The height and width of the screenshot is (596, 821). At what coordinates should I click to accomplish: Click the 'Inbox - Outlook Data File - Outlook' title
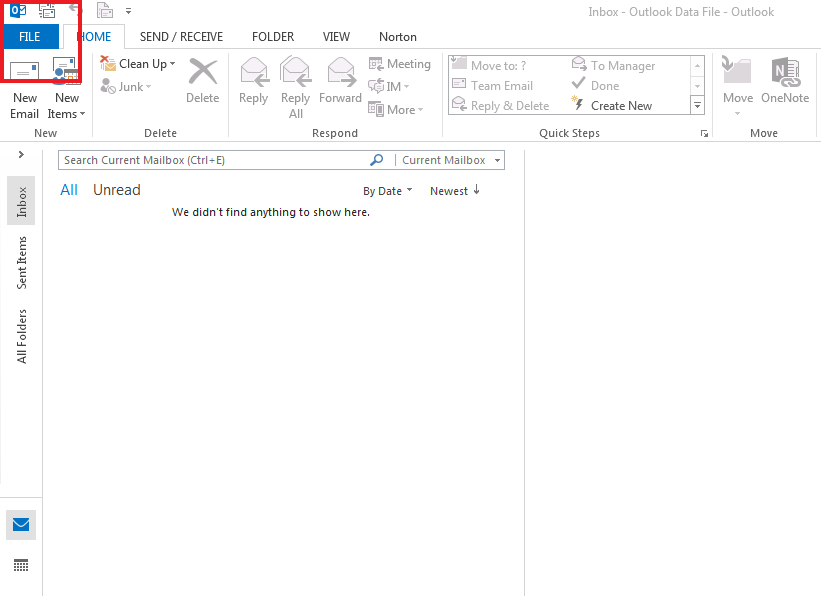[x=681, y=12]
